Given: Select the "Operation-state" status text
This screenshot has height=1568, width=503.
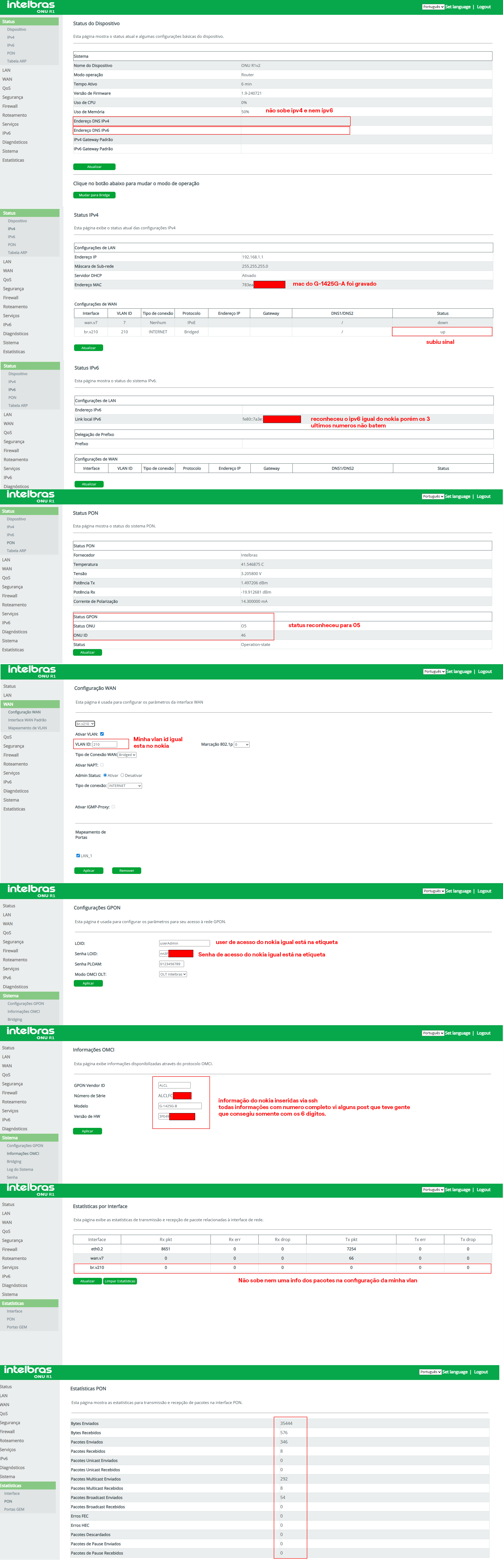Looking at the screenshot, I should [255, 645].
